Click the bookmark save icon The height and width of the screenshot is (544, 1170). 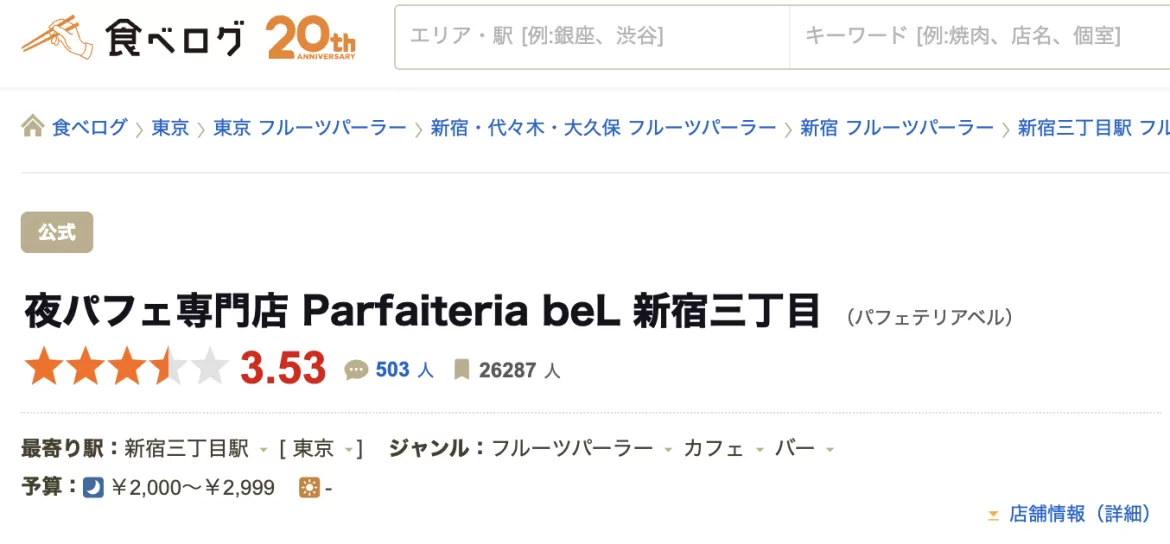(461, 370)
